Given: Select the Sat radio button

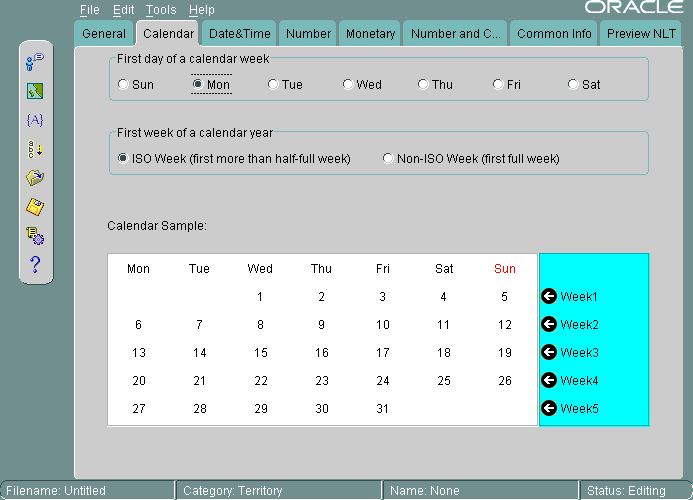Looking at the screenshot, I should 573,85.
